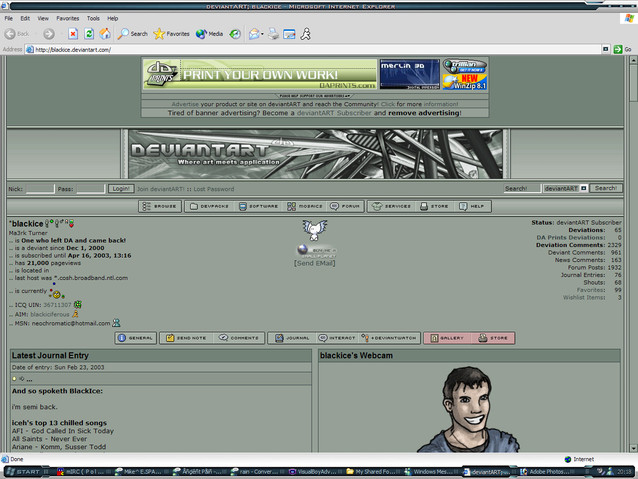Follow the deviantART Subscriber link
This screenshot has height=479, width=638.
point(334,113)
